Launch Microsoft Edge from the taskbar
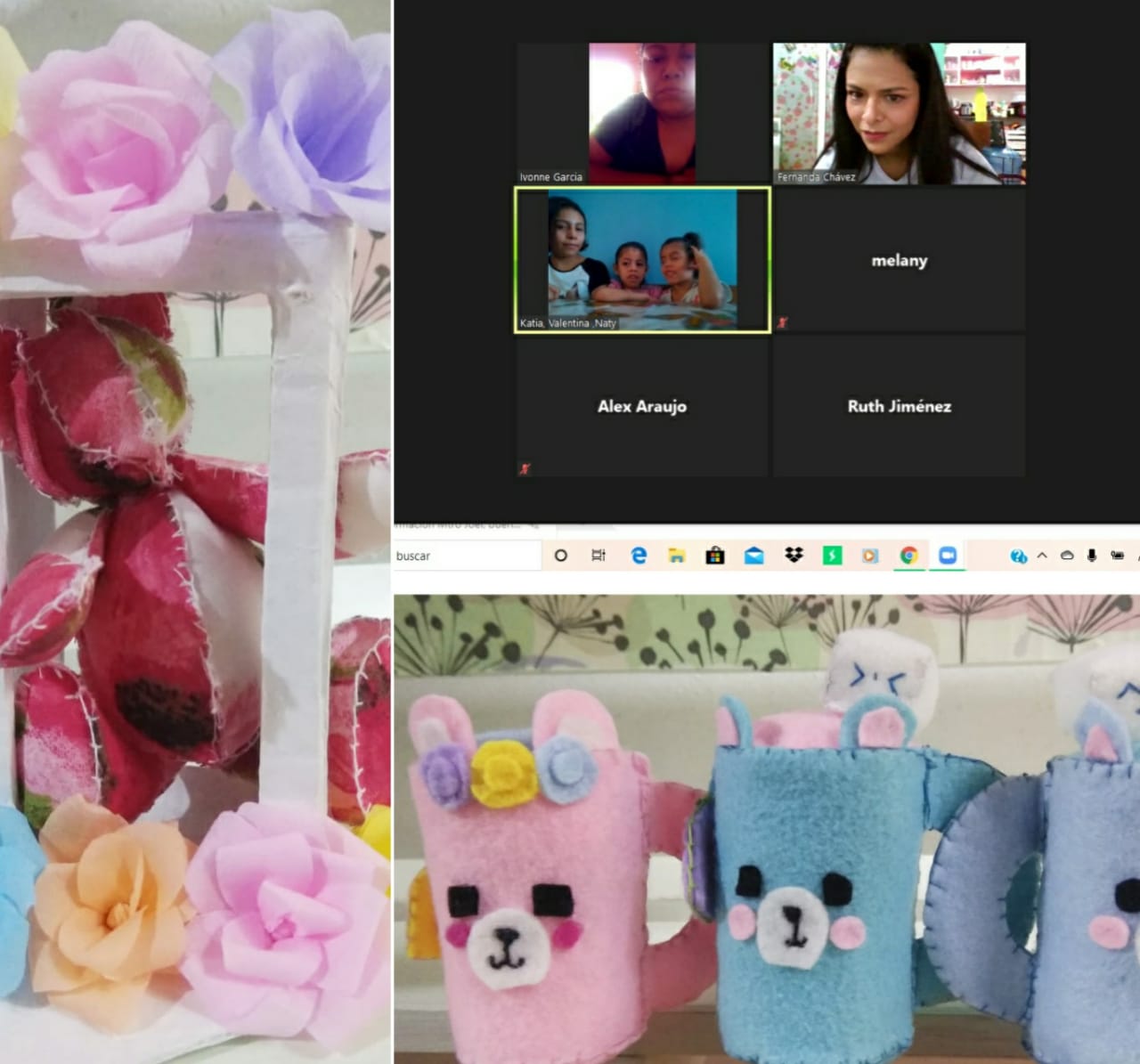Viewport: 1140px width, 1064px height. click(x=639, y=556)
